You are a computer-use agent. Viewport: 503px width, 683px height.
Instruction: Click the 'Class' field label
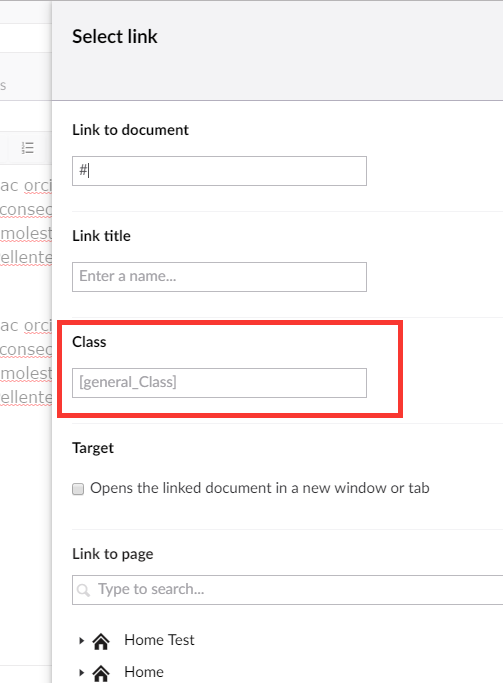pyautogui.click(x=89, y=342)
